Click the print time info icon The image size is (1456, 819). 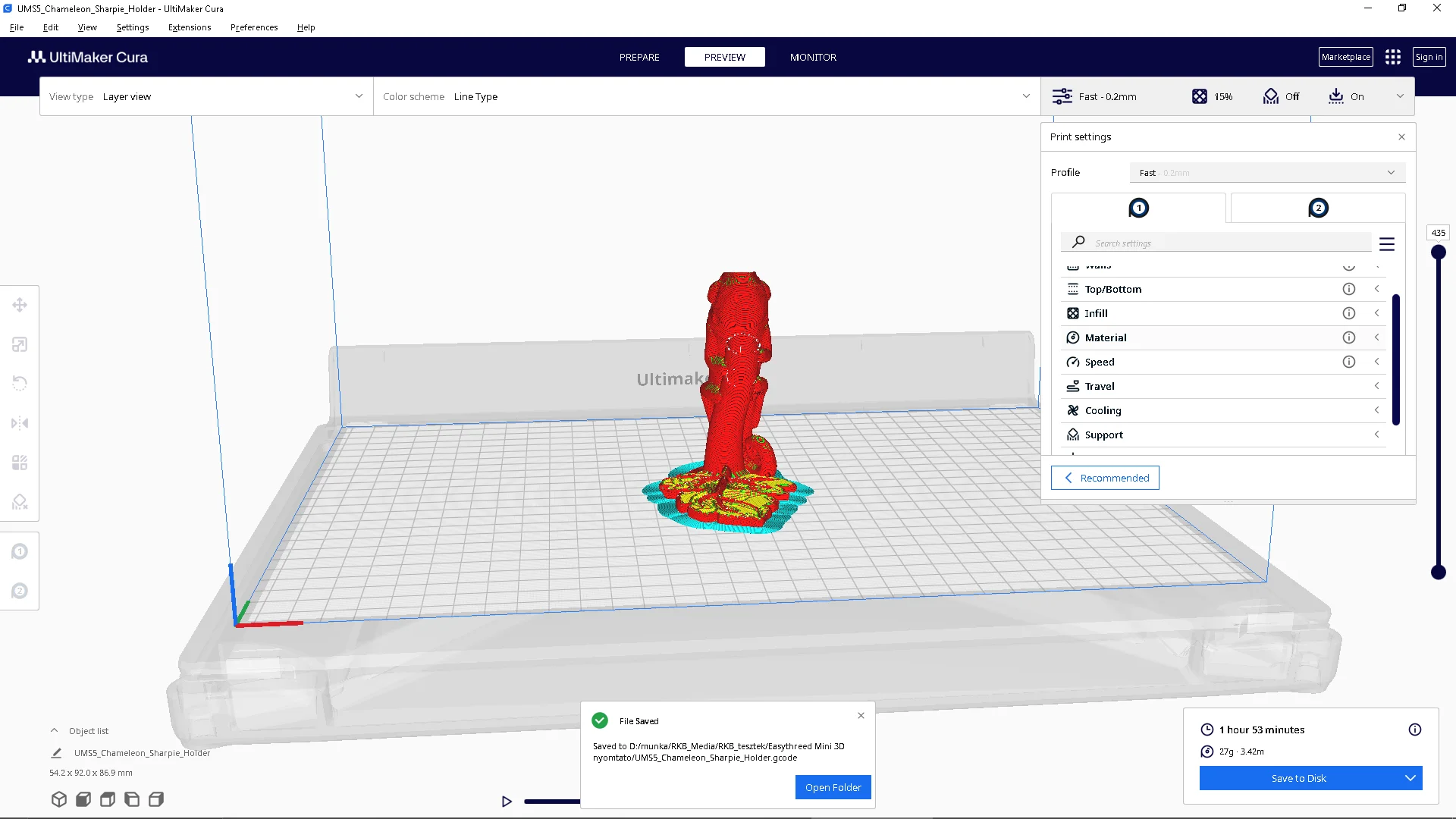click(x=1414, y=730)
